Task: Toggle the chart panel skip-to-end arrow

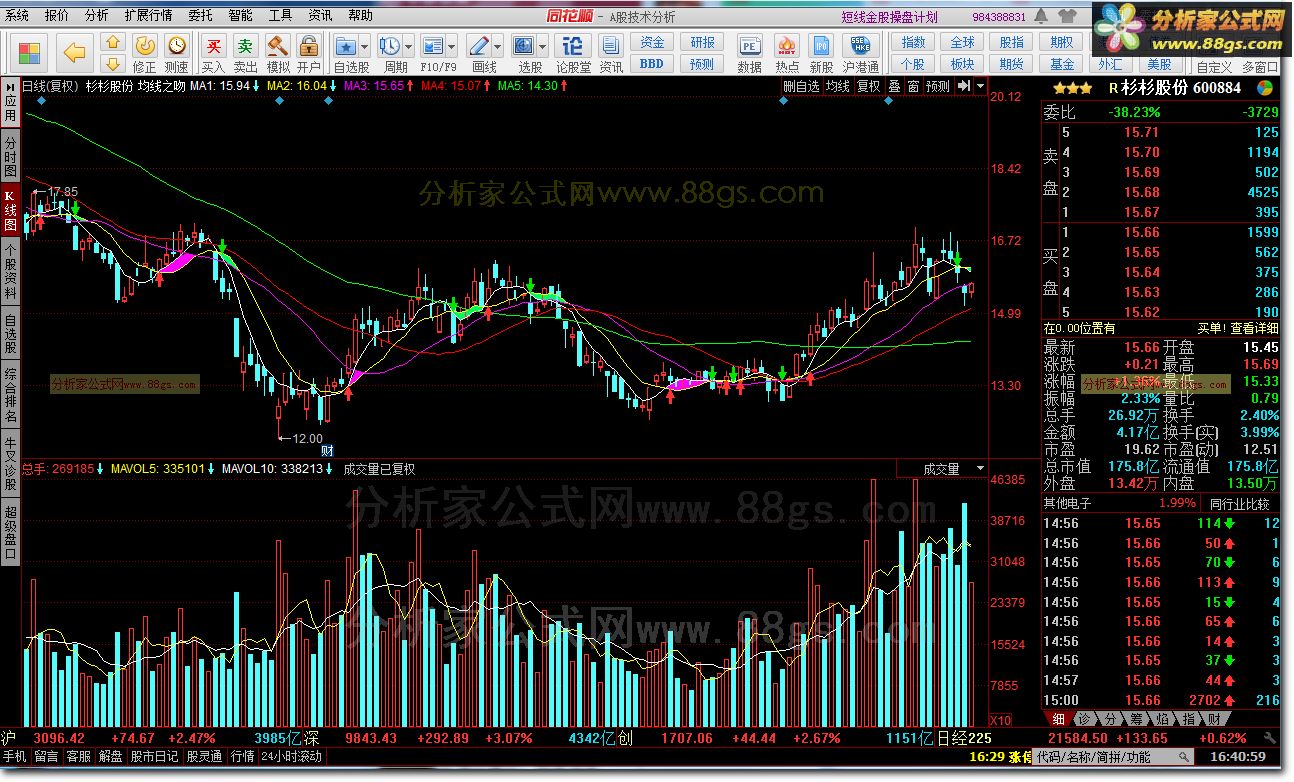Action: tap(962, 87)
